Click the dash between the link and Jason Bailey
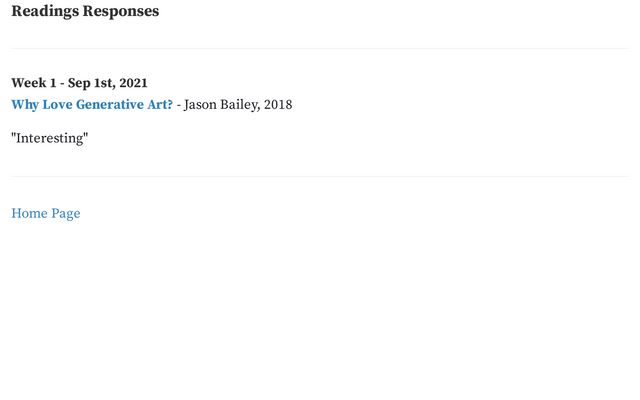Screen dimensions: 640x400 click(x=178, y=105)
